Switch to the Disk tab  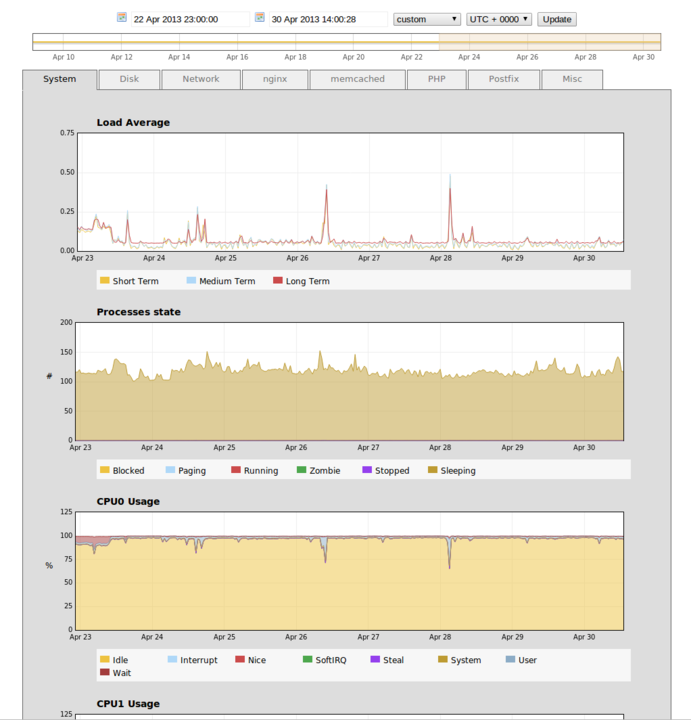(x=129, y=79)
